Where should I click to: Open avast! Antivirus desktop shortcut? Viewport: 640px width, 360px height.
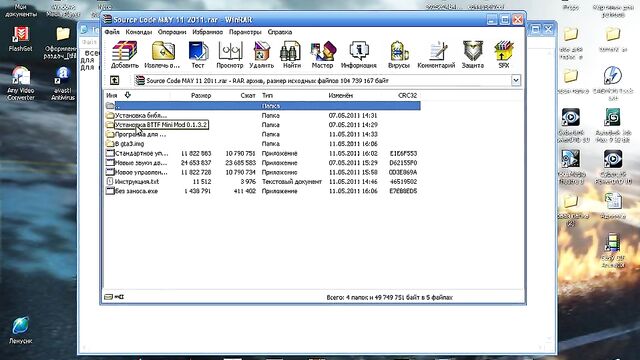(62, 83)
